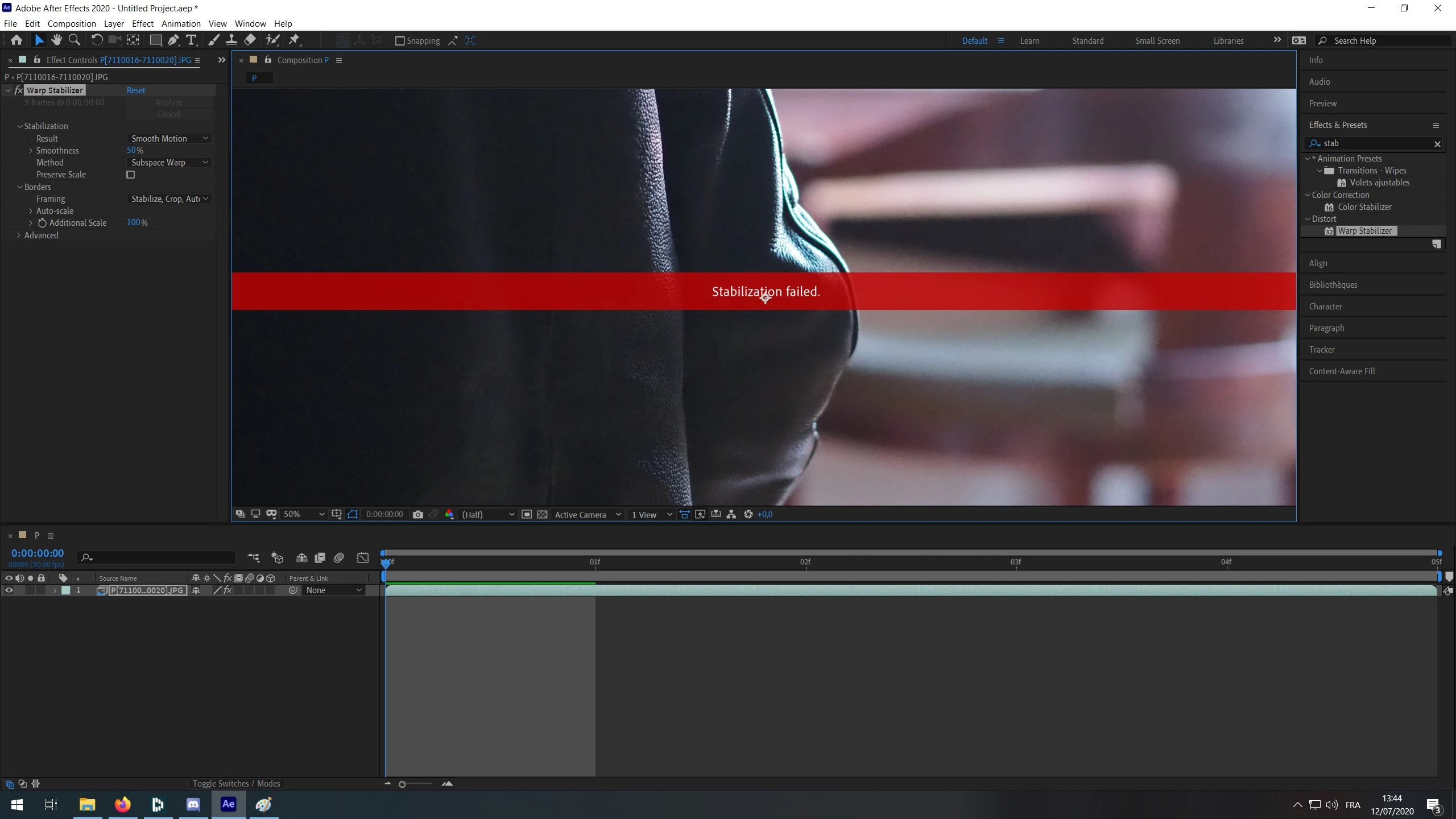Click Toggle Switches / Modes button
The width and height of the screenshot is (1456, 819).
tap(236, 784)
